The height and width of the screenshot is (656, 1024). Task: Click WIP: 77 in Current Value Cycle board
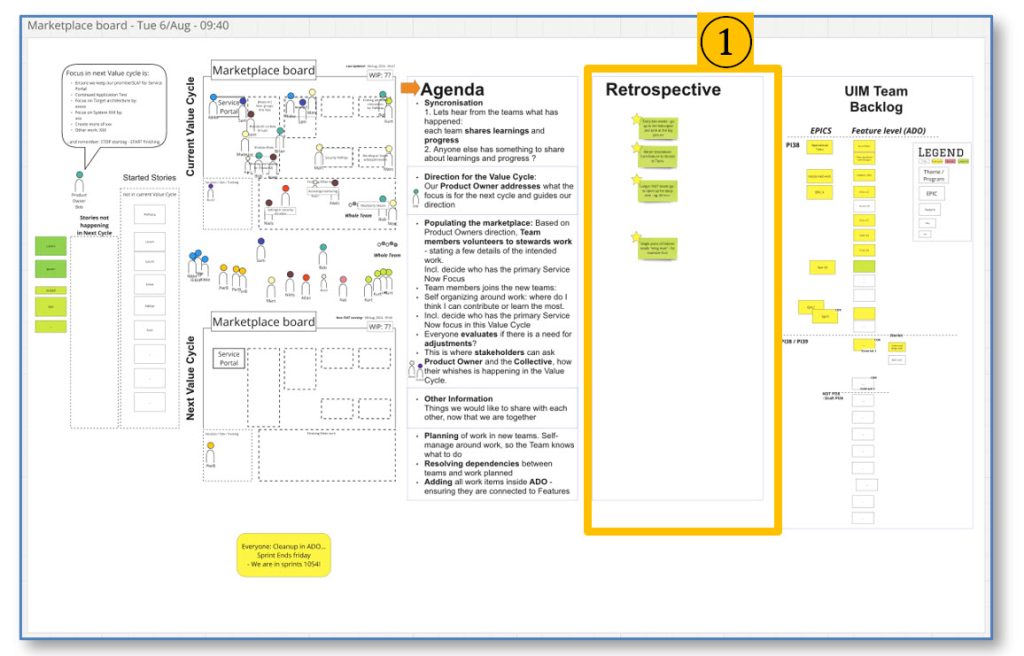[x=380, y=75]
